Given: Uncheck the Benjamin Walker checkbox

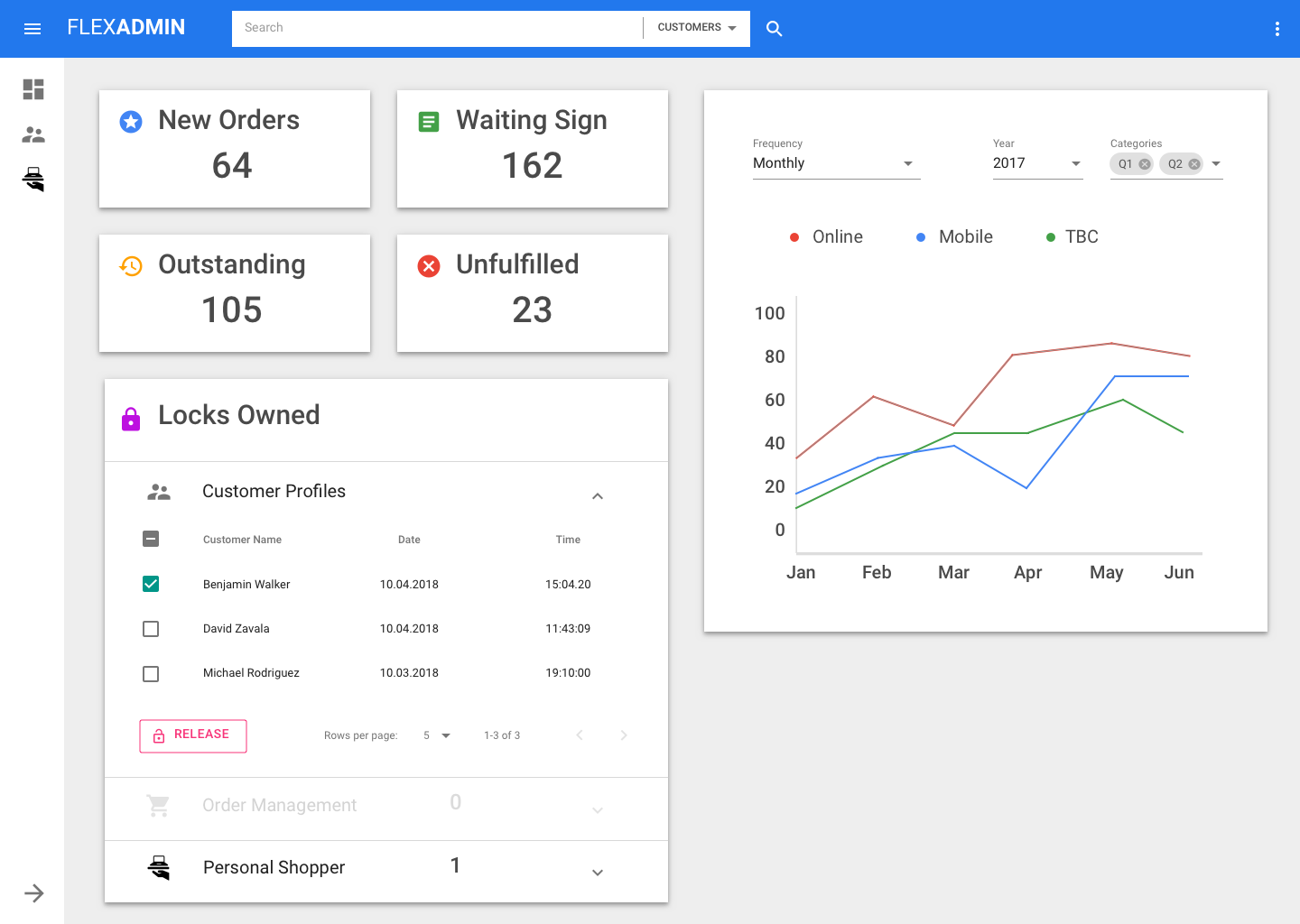Looking at the screenshot, I should click(151, 584).
